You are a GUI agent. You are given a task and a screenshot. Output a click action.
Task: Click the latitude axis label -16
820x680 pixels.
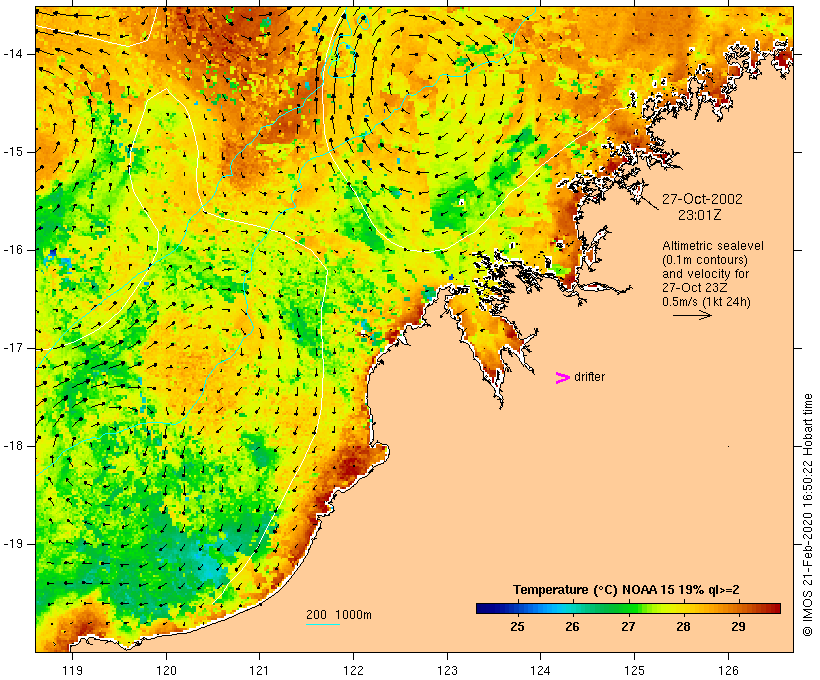12,250
